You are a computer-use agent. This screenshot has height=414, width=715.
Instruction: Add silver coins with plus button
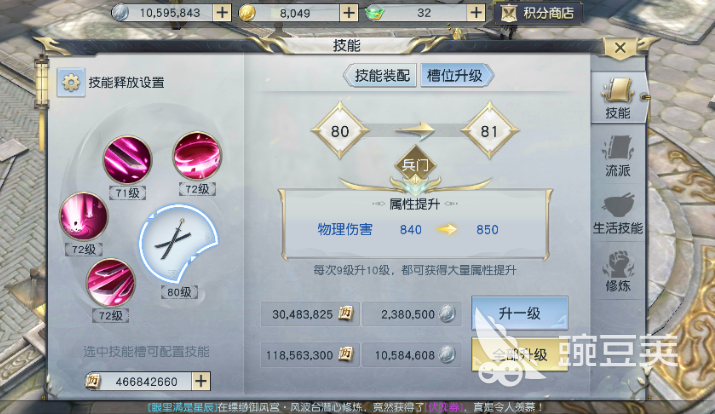(222, 13)
